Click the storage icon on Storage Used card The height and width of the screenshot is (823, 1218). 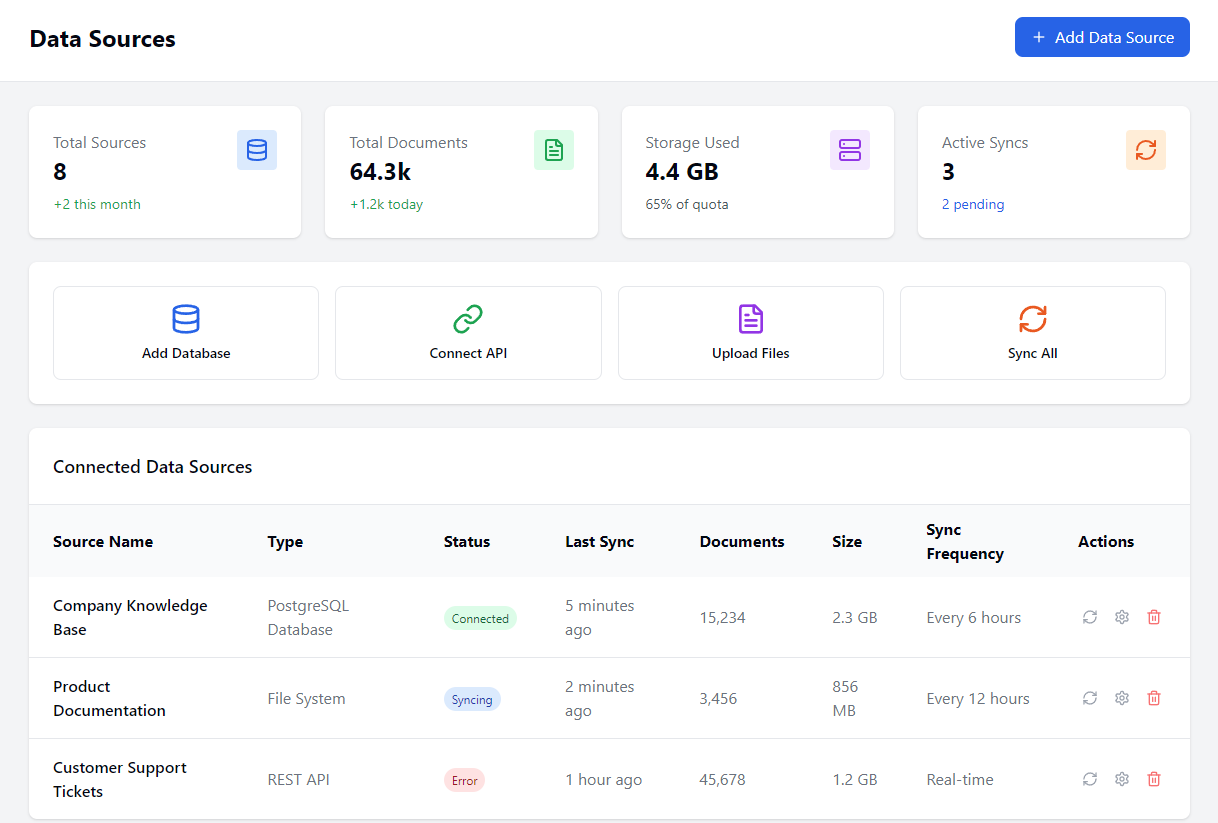pos(849,150)
